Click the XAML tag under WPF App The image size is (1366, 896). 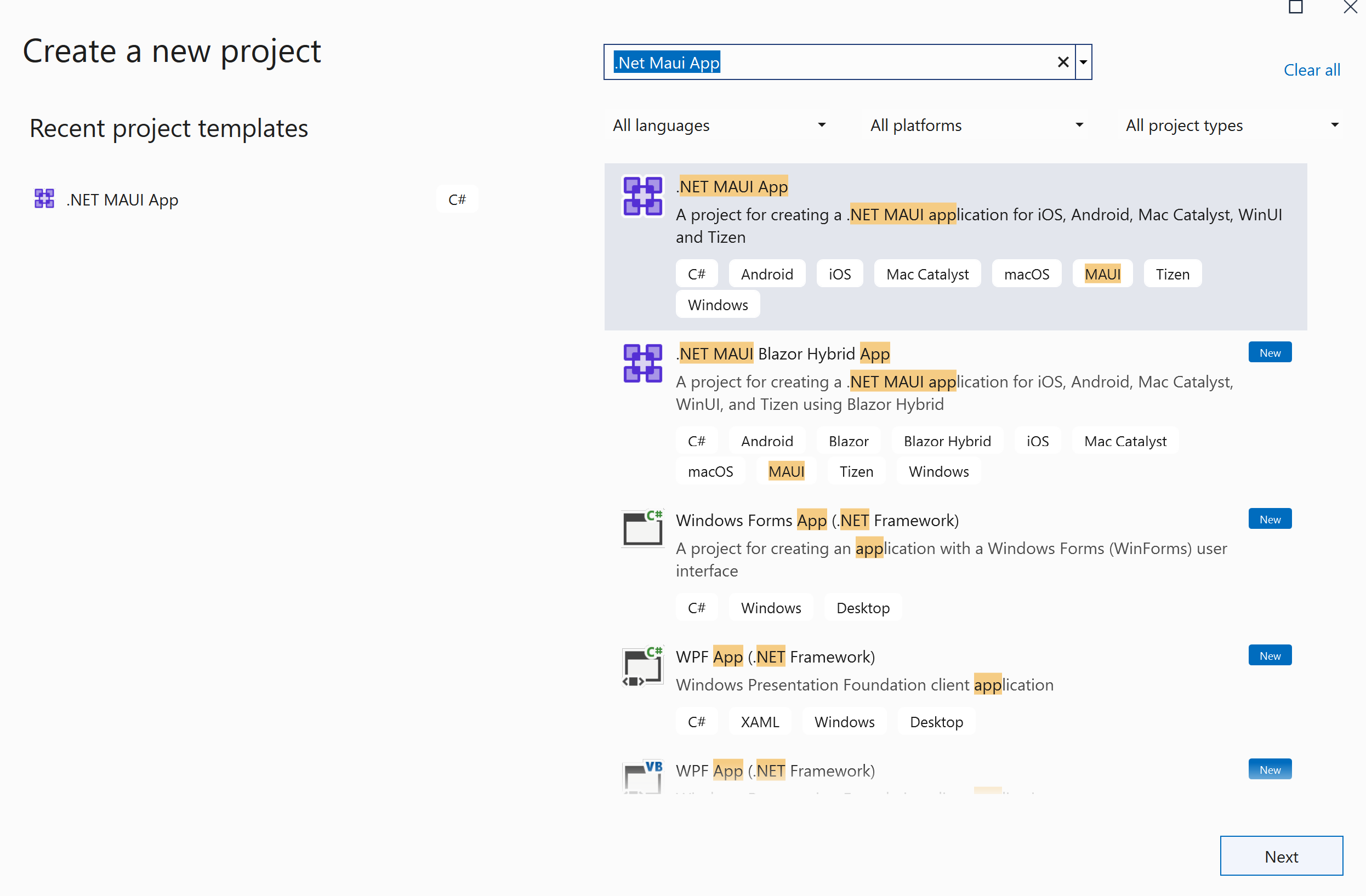[x=759, y=721]
